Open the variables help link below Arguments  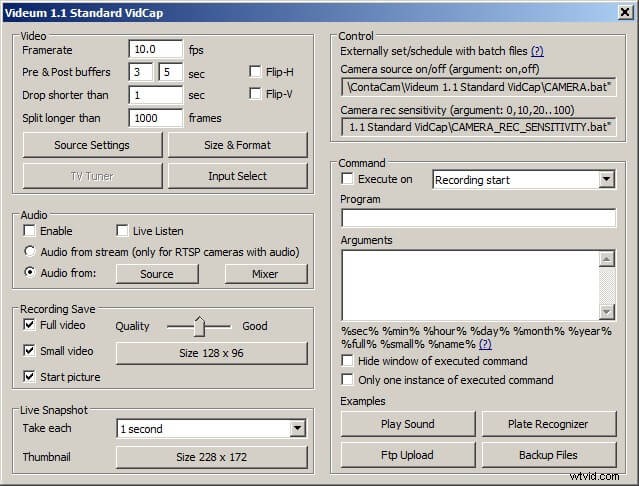coord(485,344)
